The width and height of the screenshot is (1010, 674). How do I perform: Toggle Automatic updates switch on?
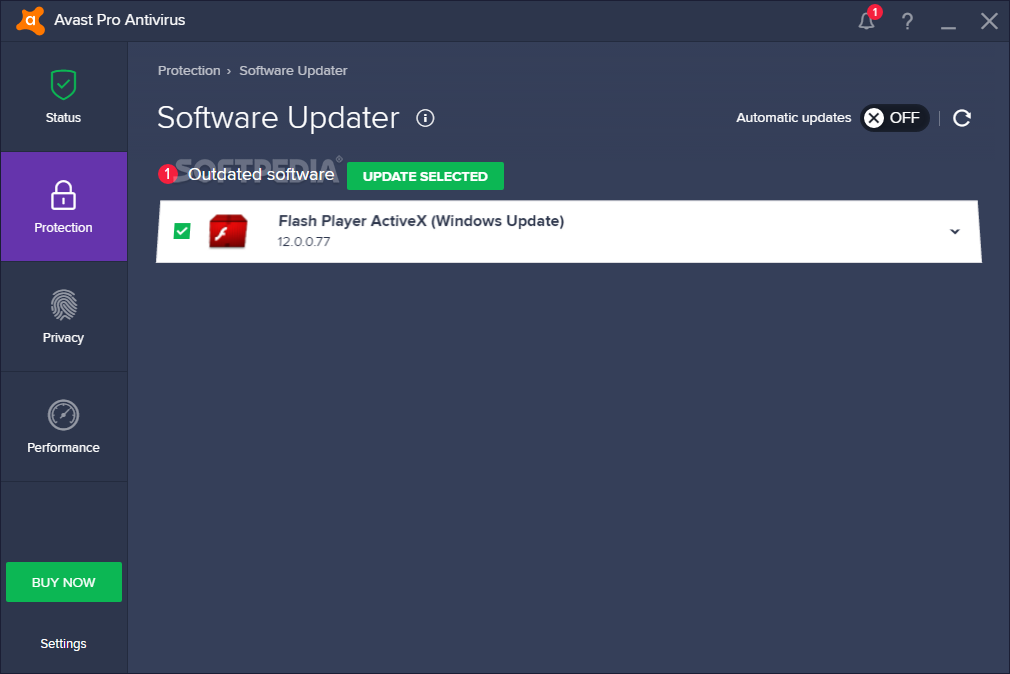point(894,118)
